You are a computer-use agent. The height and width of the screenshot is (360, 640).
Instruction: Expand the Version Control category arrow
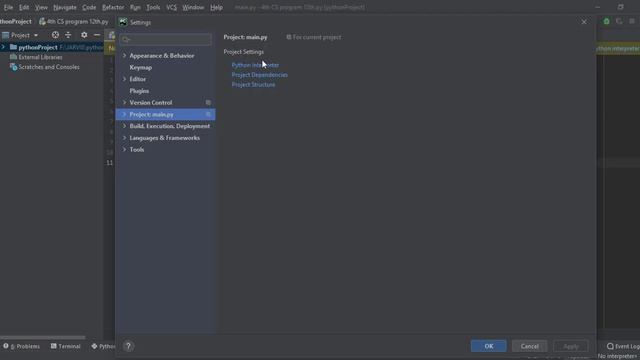click(x=124, y=102)
